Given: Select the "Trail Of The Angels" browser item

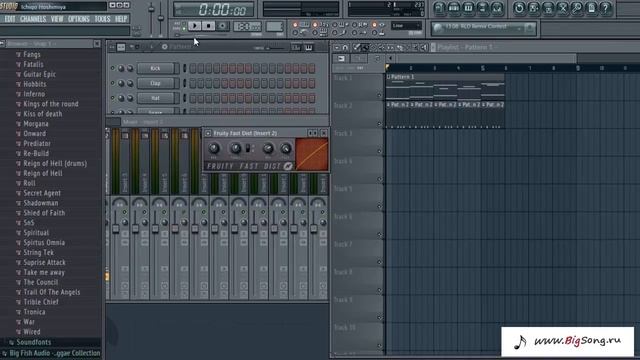Looking at the screenshot, I should point(51,292).
